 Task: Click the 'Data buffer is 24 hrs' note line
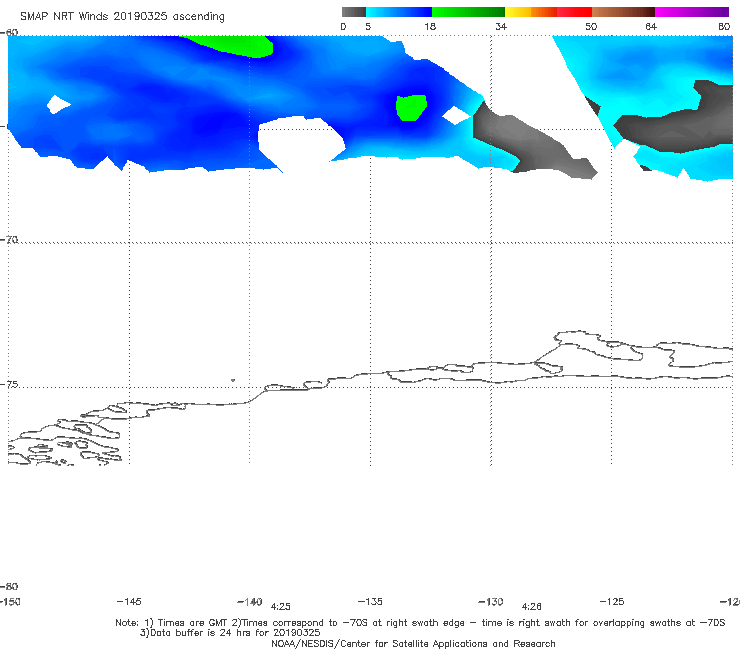click(x=230, y=633)
